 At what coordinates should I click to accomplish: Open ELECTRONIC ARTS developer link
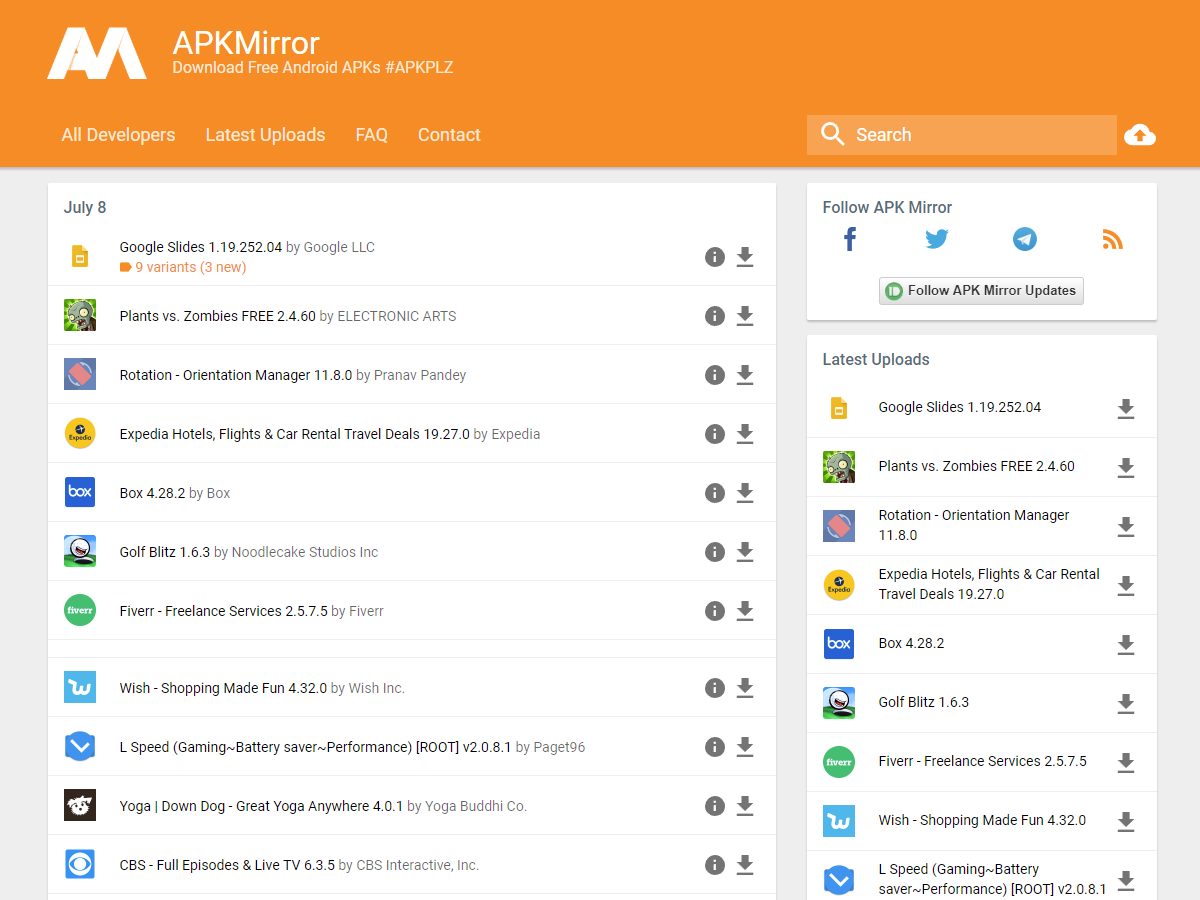(397, 316)
